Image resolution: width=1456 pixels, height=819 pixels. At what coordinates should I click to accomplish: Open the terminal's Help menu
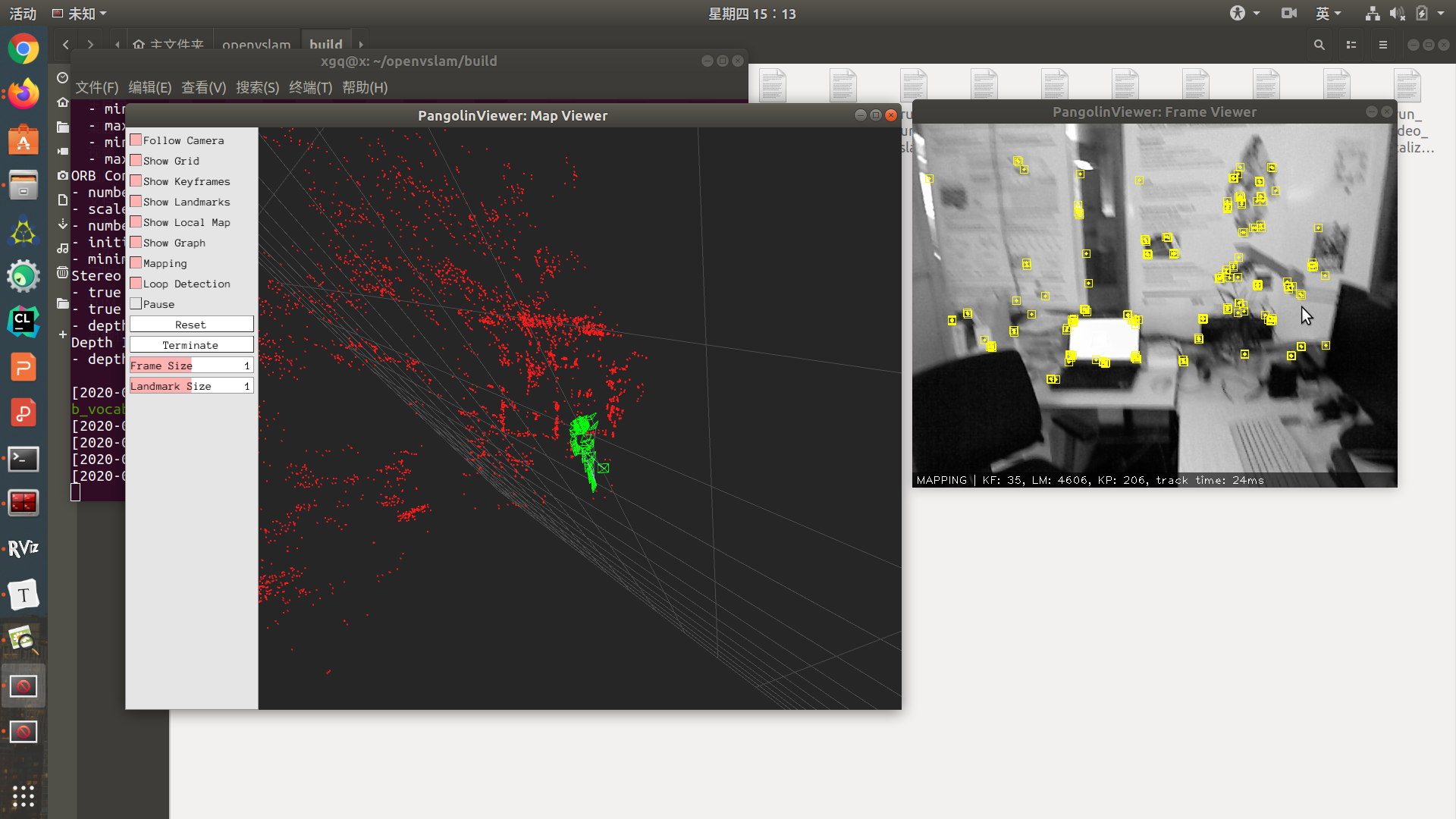pyautogui.click(x=365, y=87)
